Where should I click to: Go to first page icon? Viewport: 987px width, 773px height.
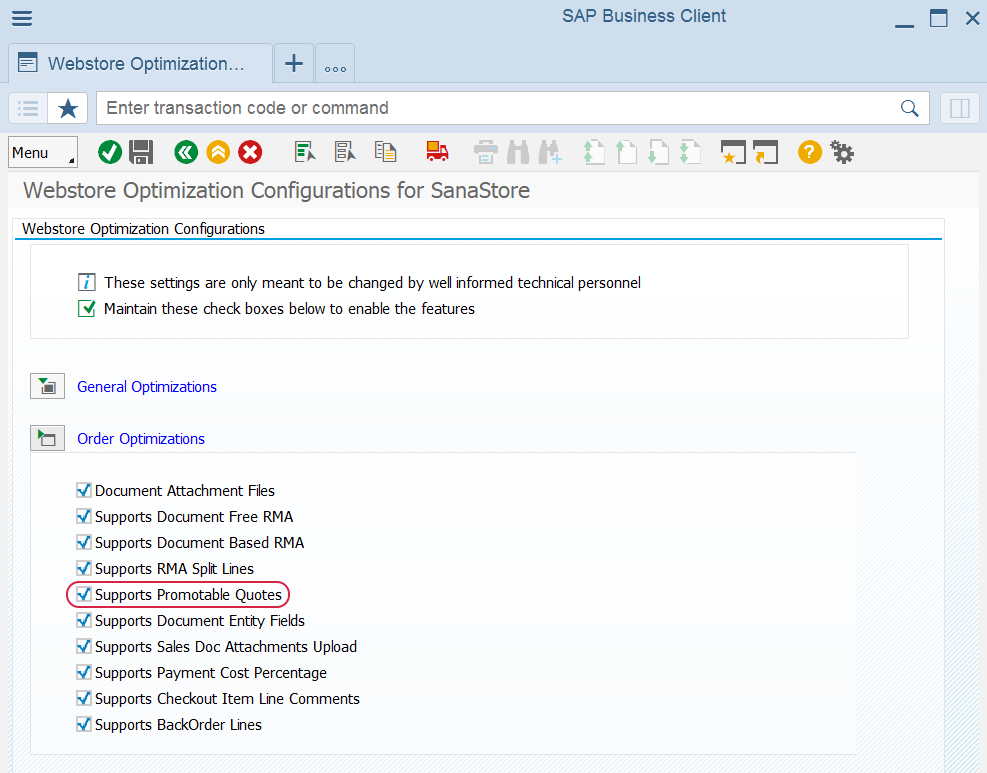pos(594,152)
